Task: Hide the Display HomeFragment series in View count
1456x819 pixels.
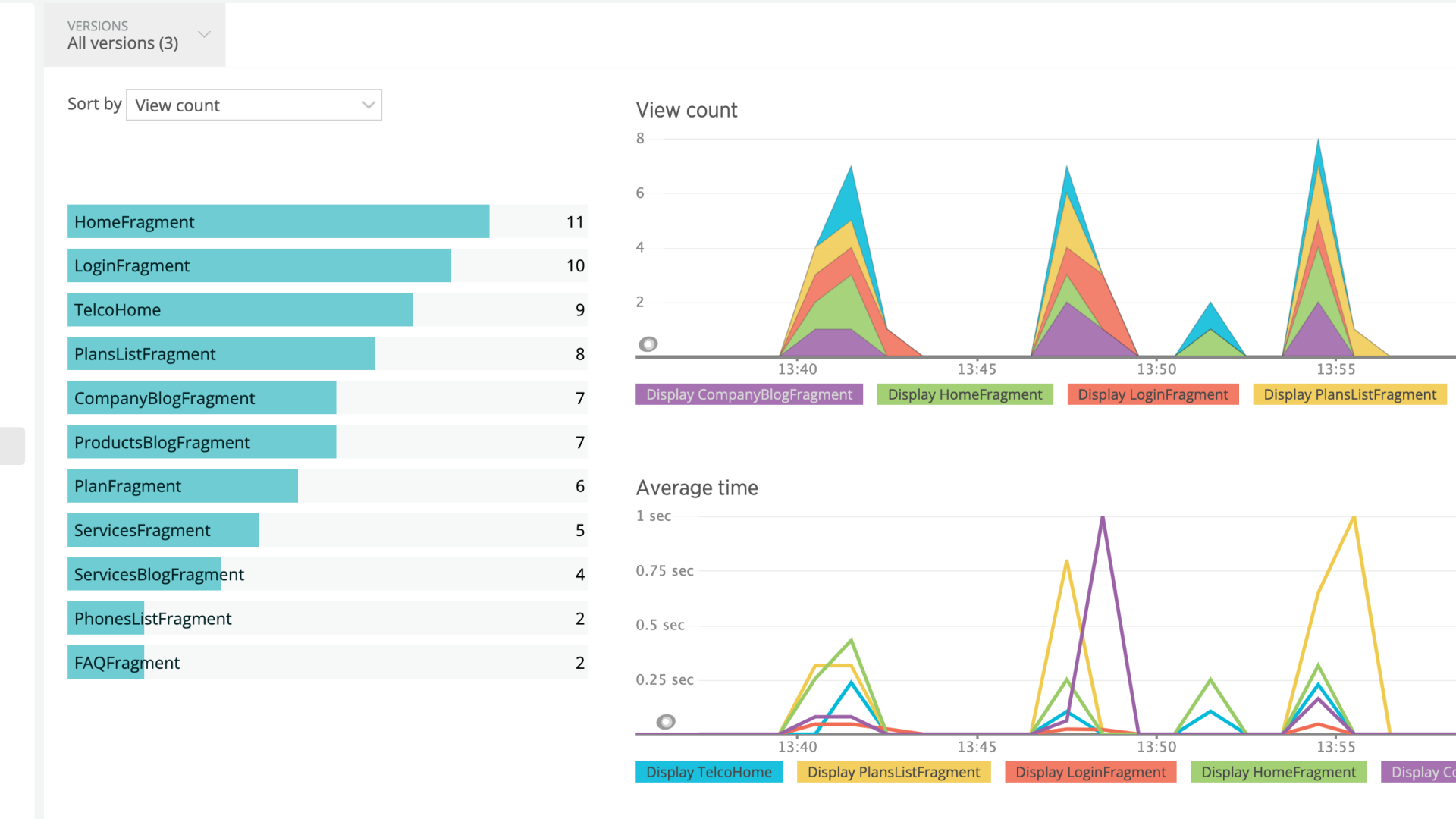Action: [965, 394]
